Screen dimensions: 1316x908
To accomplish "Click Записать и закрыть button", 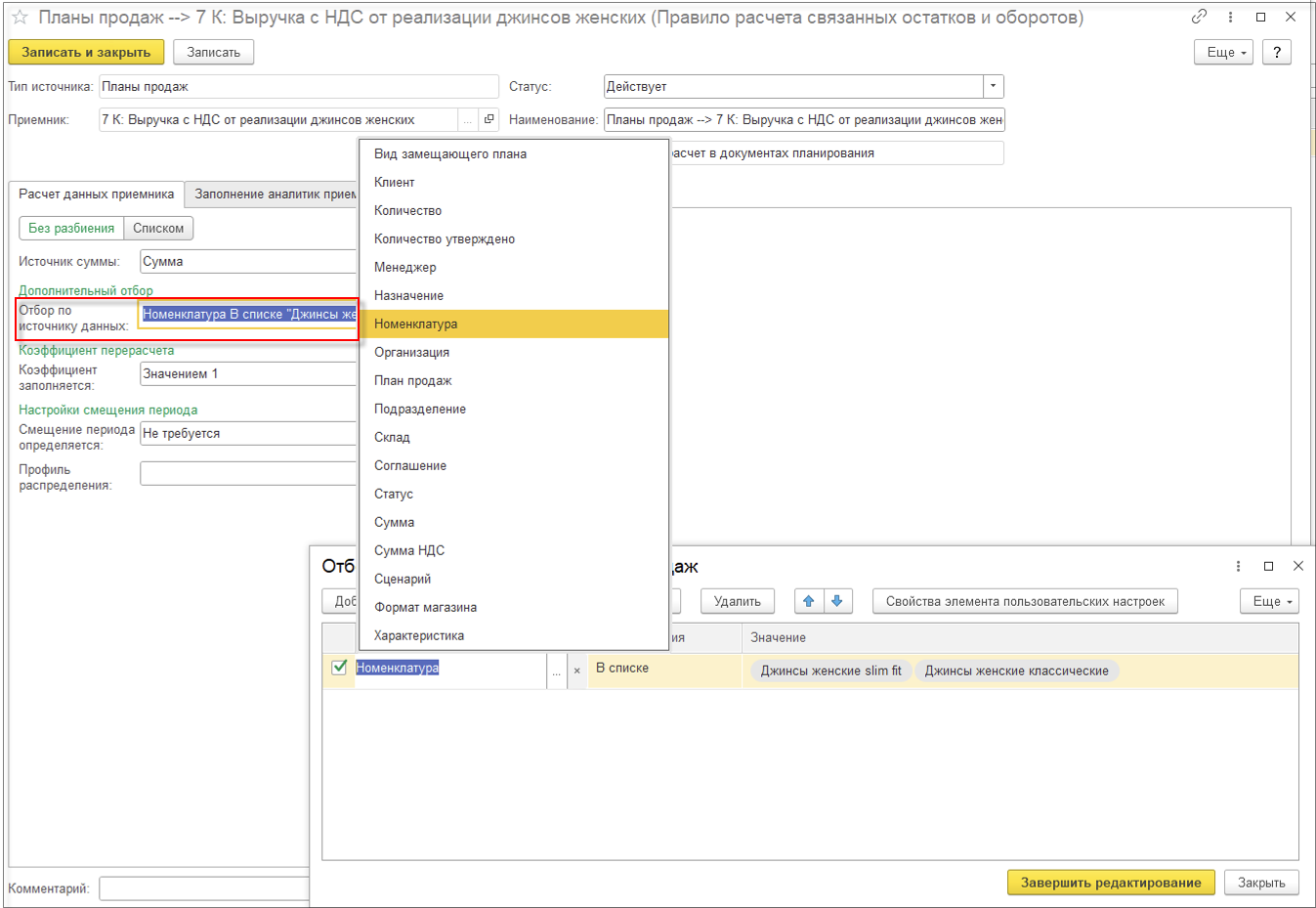I will click(86, 53).
